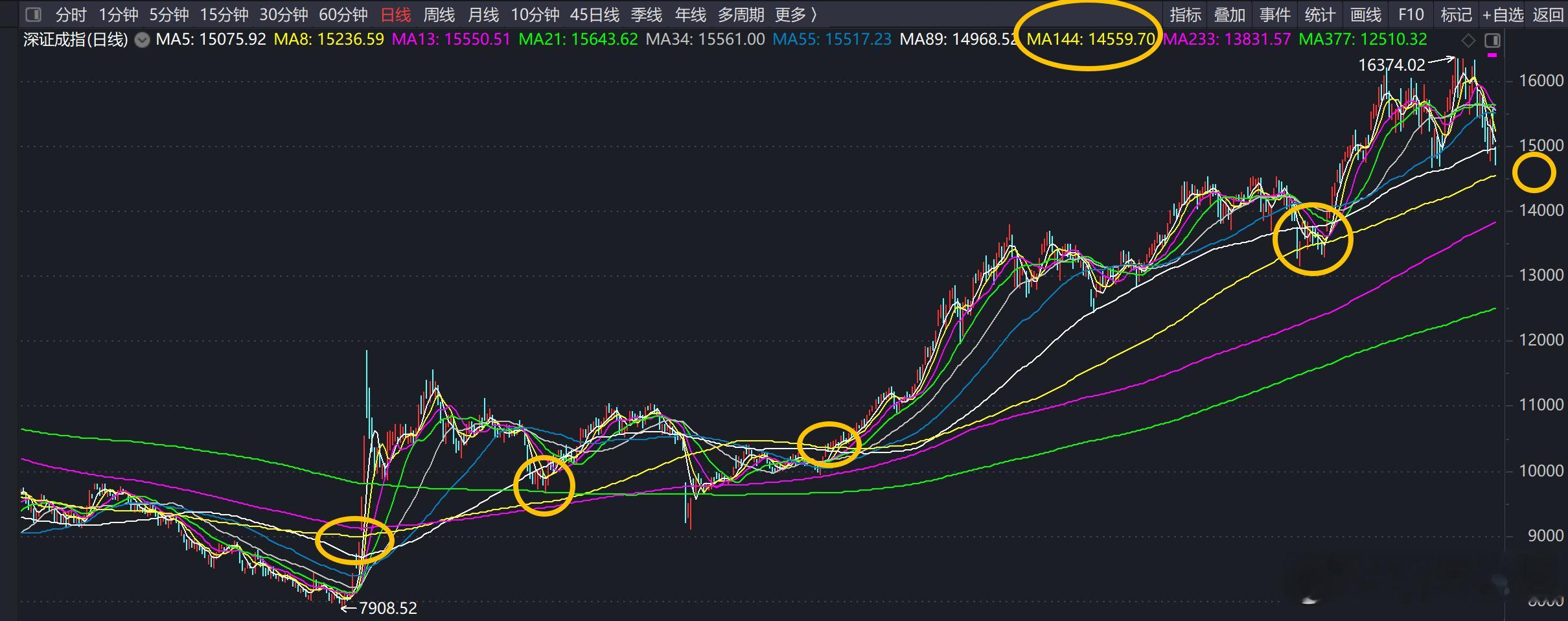The height and width of the screenshot is (621, 1568).
Task: Click the MA5: 15075.92 legend value
Action: pos(211,40)
